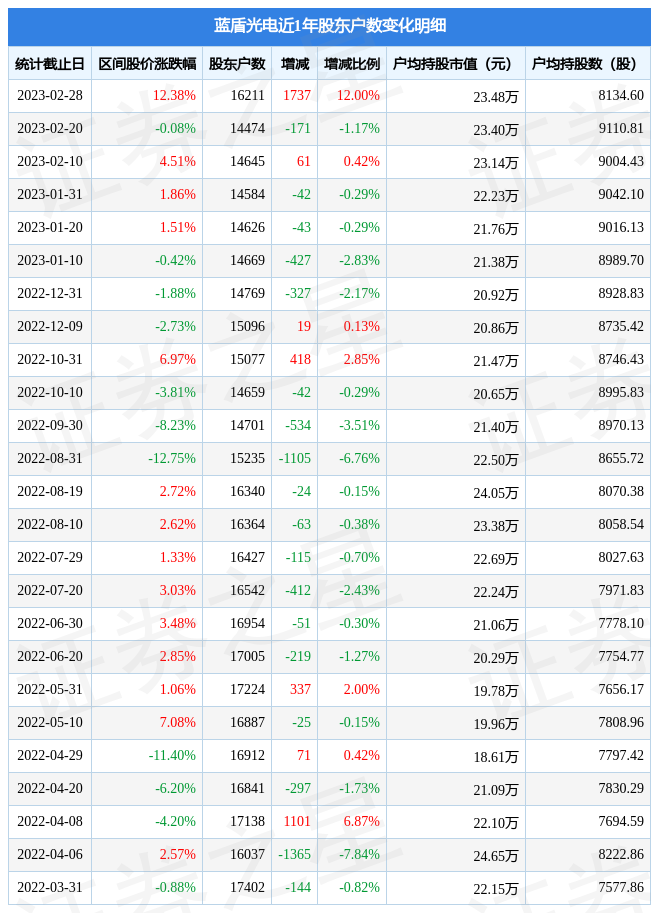Click the 20.65万 market value cell
The image size is (651, 913).
tap(496, 394)
